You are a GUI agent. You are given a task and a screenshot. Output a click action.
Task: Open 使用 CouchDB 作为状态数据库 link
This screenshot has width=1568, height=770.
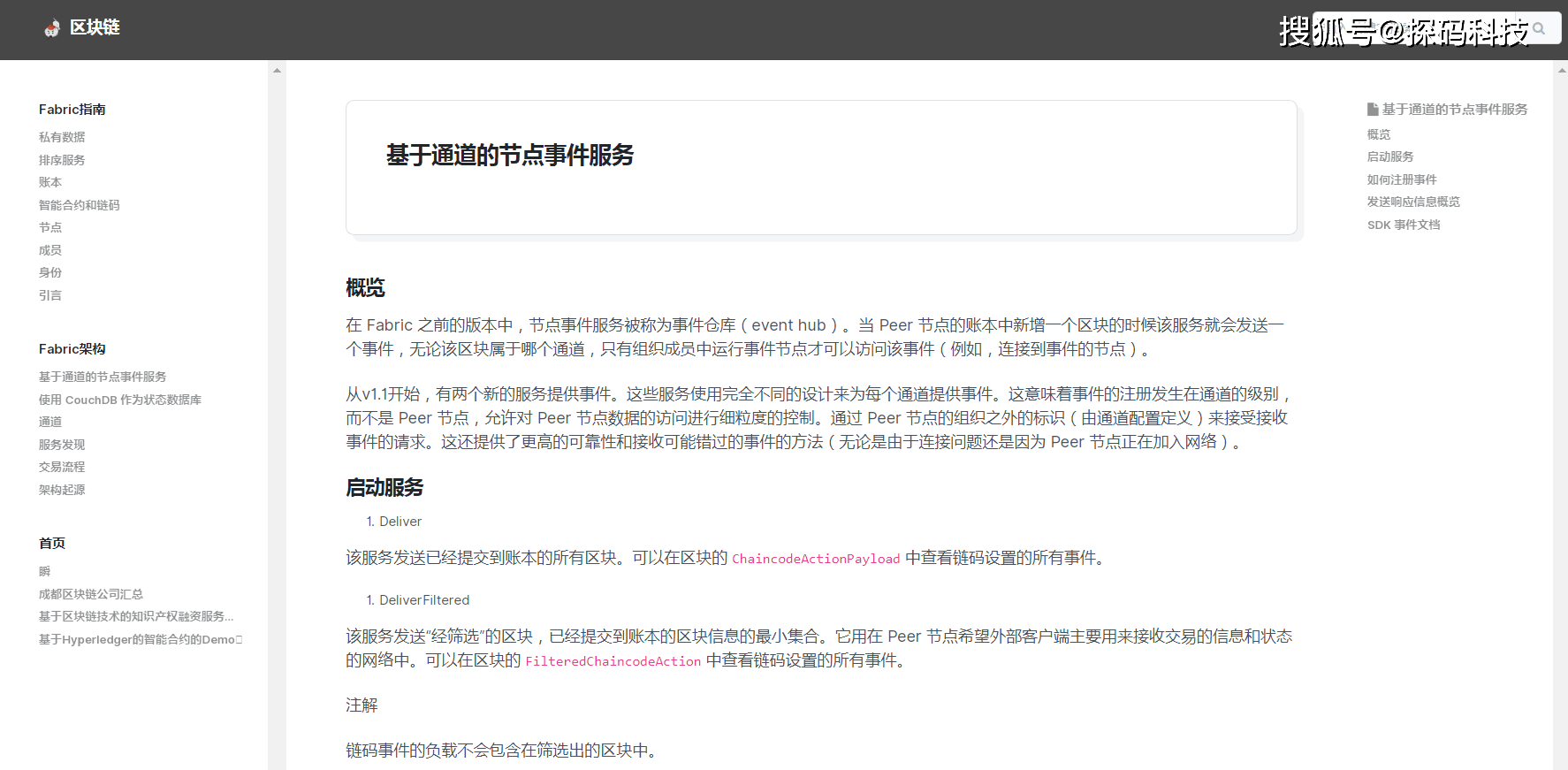point(120,400)
